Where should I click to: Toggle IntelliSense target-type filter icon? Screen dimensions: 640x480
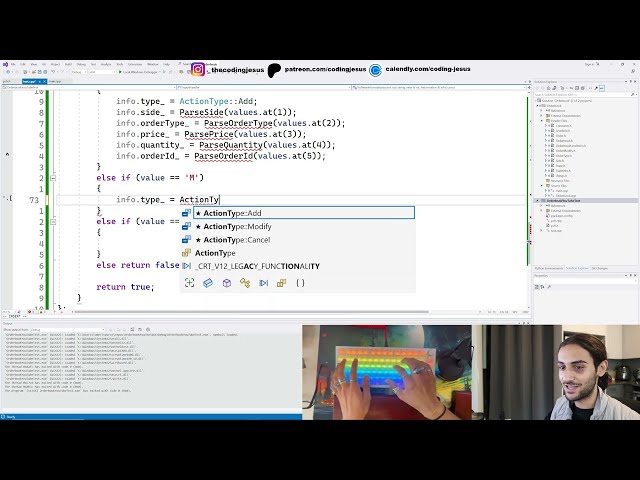pyautogui.click(x=189, y=283)
